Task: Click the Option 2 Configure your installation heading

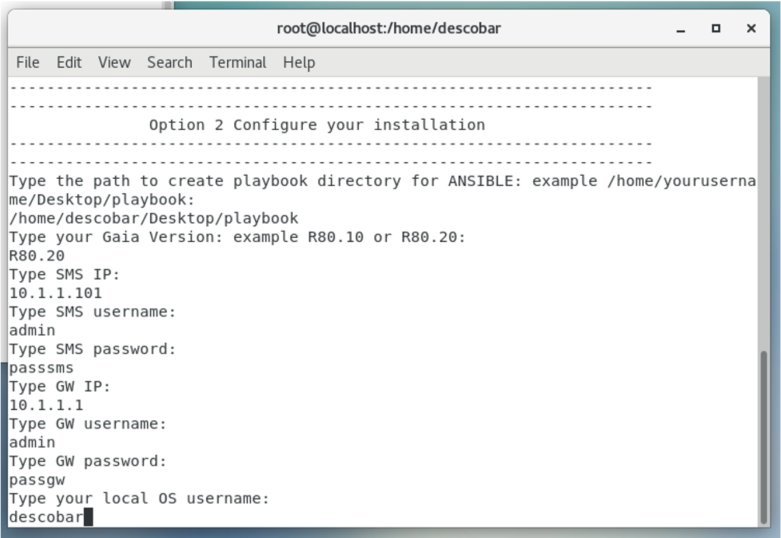Action: [317, 125]
